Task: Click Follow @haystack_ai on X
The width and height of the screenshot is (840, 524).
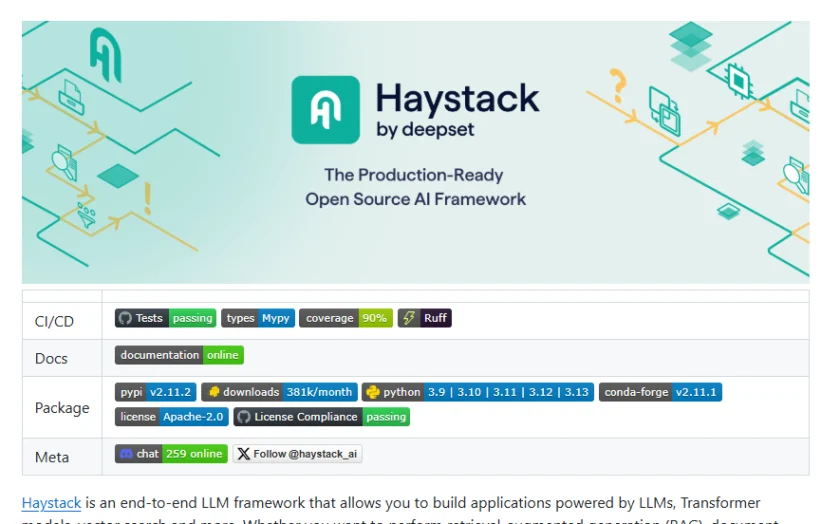Action: [297, 454]
